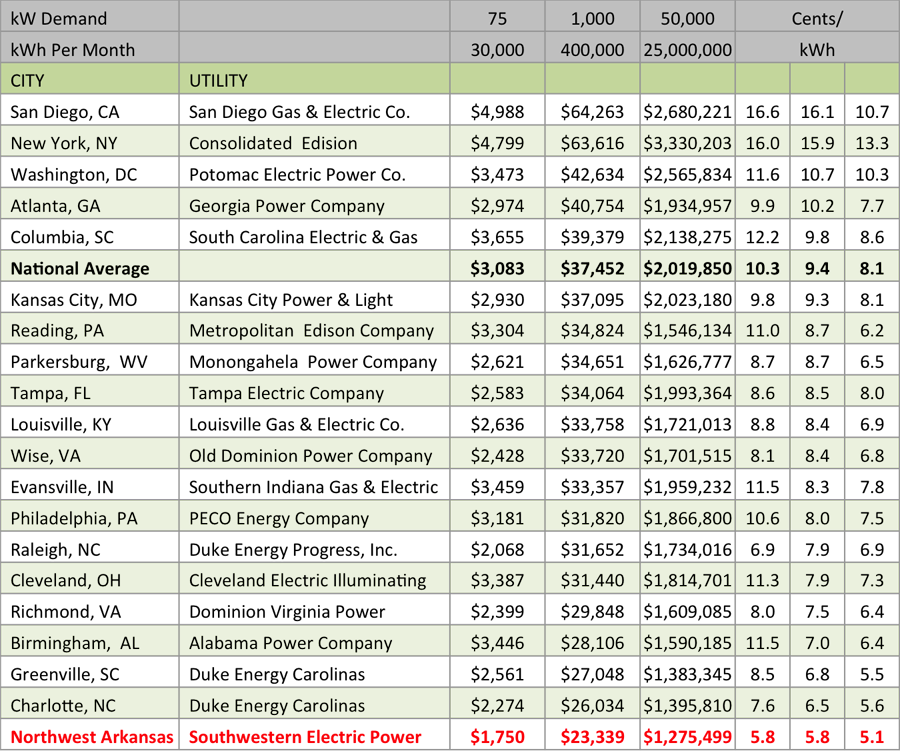Click 'Kansas City Power & Light' cell
This screenshot has width=900, height=751.
(315, 299)
